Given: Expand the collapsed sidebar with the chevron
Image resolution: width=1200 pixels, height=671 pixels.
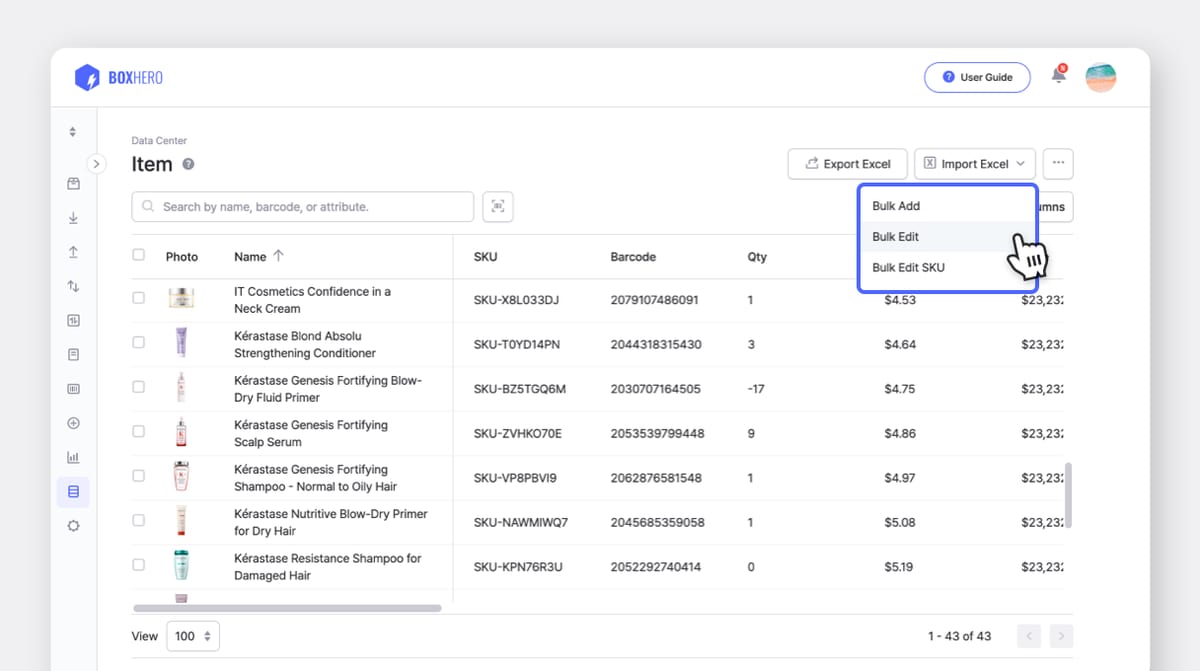Looking at the screenshot, I should coord(96,163).
